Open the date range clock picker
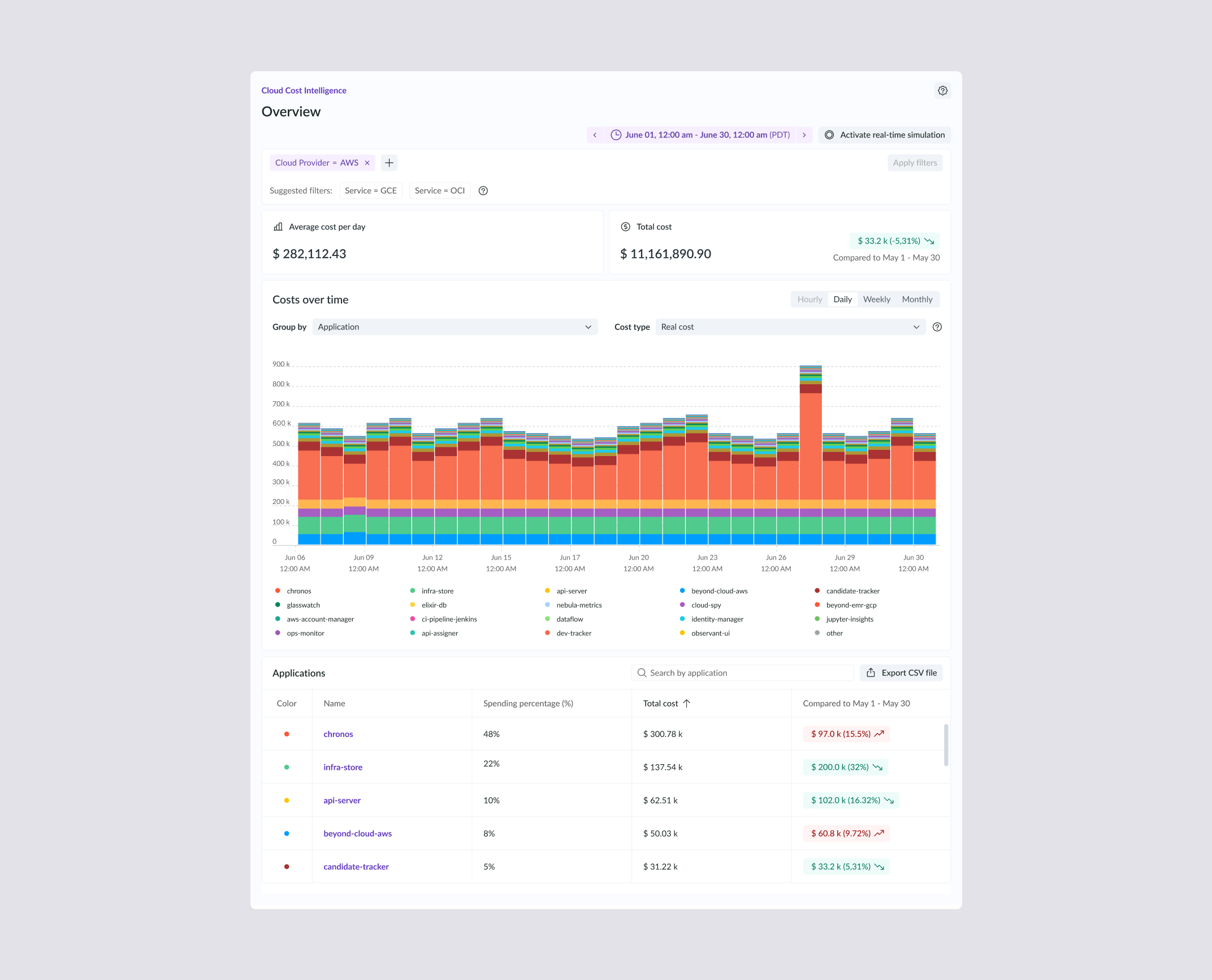Viewport: 1212px width, 980px height. [x=616, y=135]
